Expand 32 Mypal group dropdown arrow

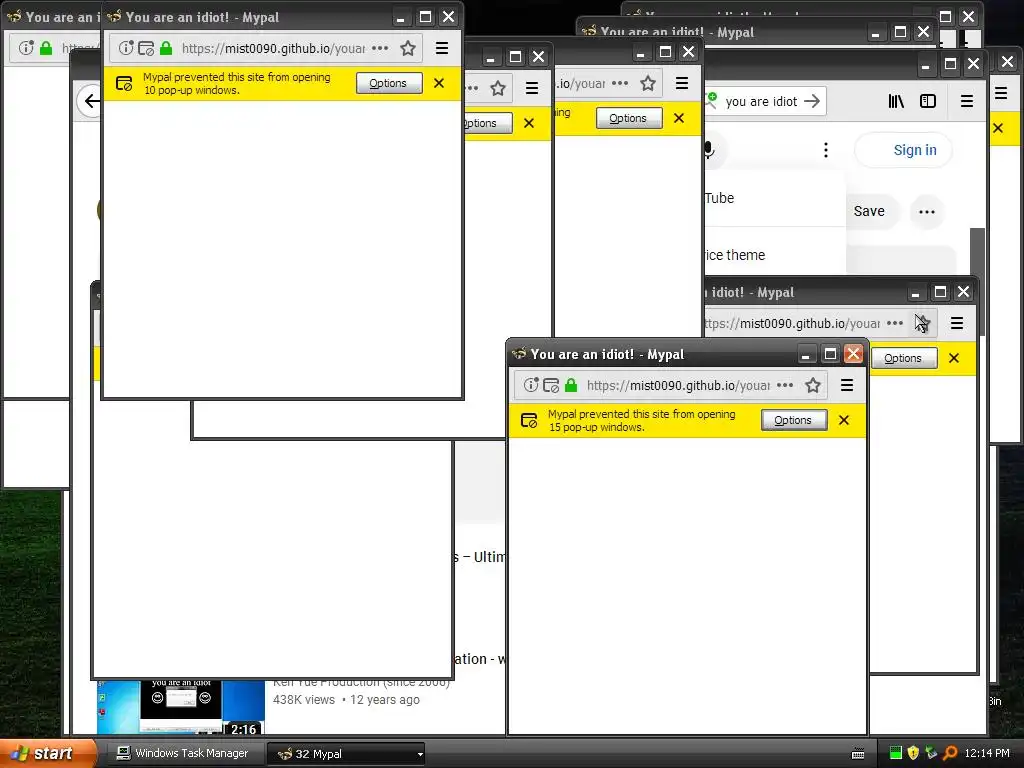tap(420, 754)
